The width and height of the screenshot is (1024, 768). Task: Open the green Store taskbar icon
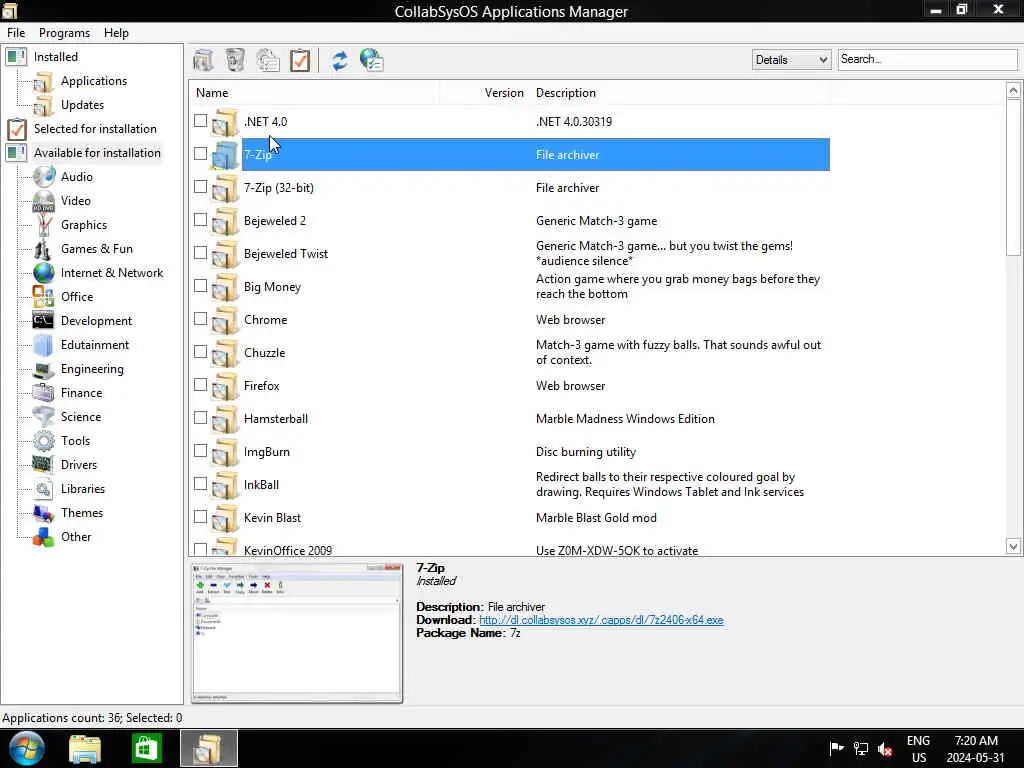point(146,748)
